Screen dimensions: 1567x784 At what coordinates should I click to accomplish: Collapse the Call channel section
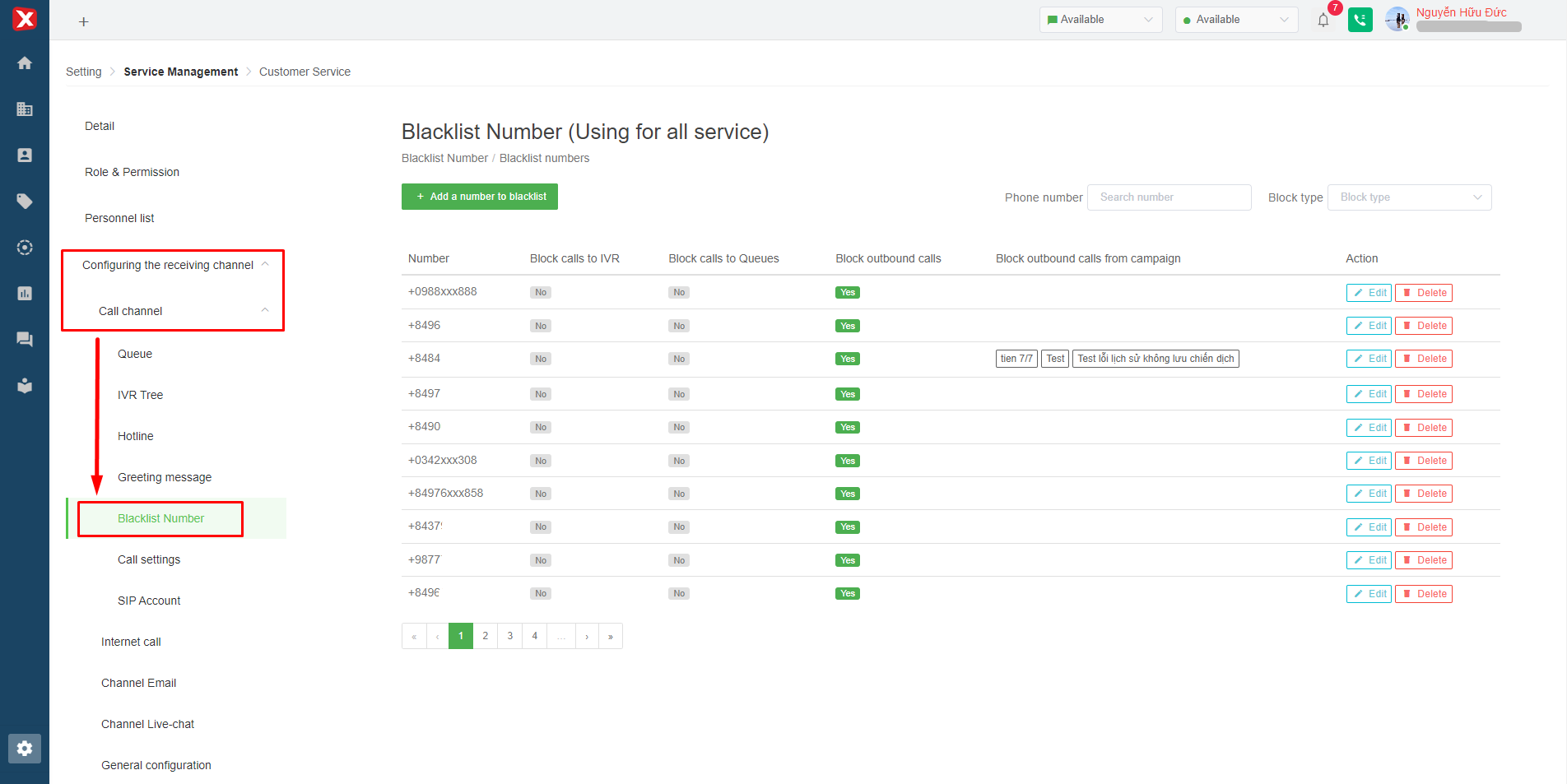pyautogui.click(x=265, y=310)
